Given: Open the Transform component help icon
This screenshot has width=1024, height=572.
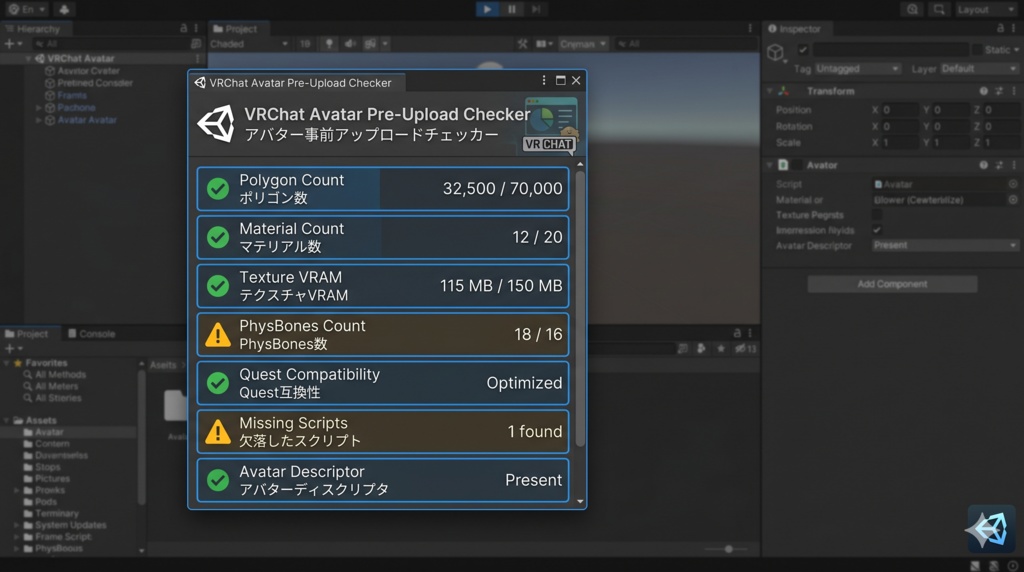Looking at the screenshot, I should [x=984, y=91].
